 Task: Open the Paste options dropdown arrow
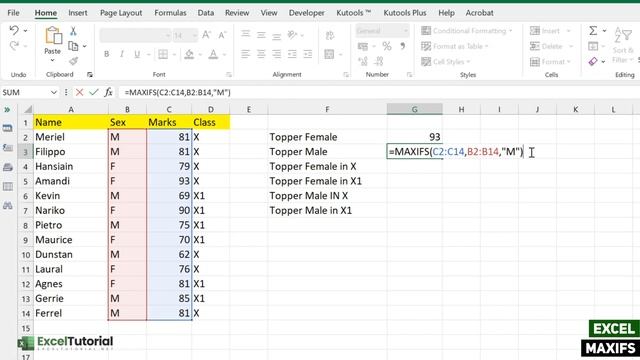(52, 60)
